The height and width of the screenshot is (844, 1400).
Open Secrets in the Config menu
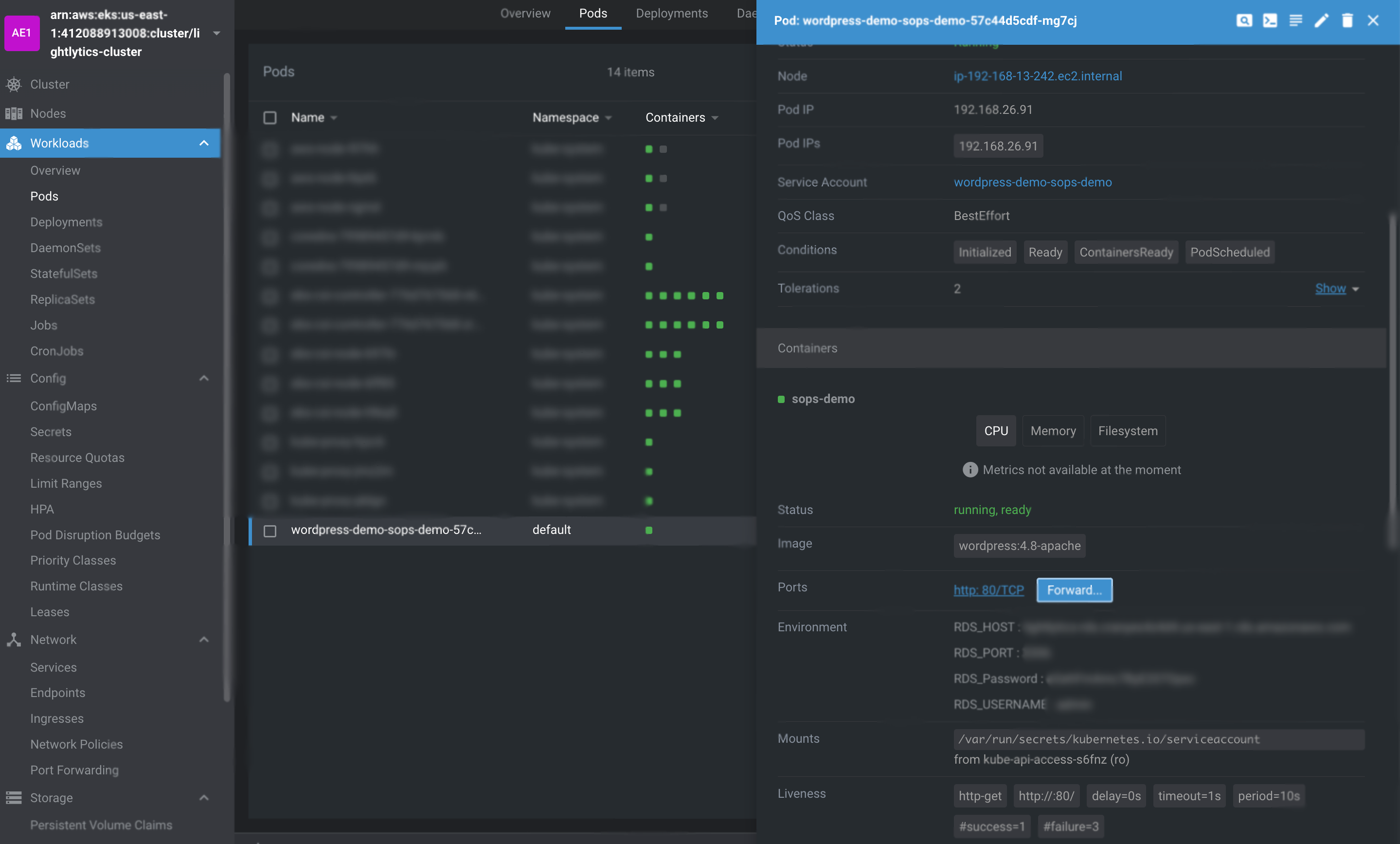coord(51,432)
